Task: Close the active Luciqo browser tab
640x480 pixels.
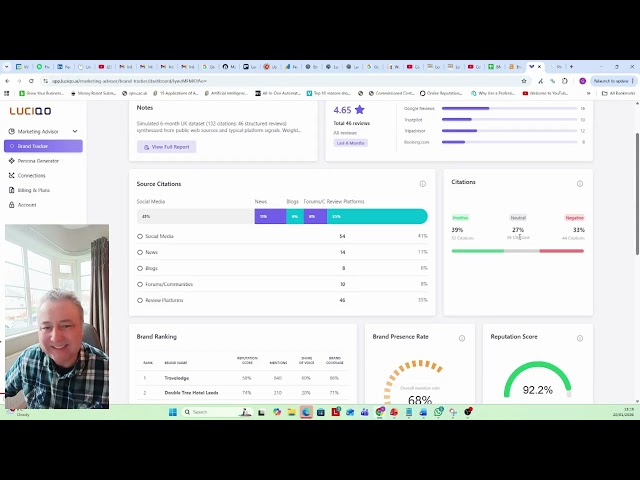Action: 539,67
